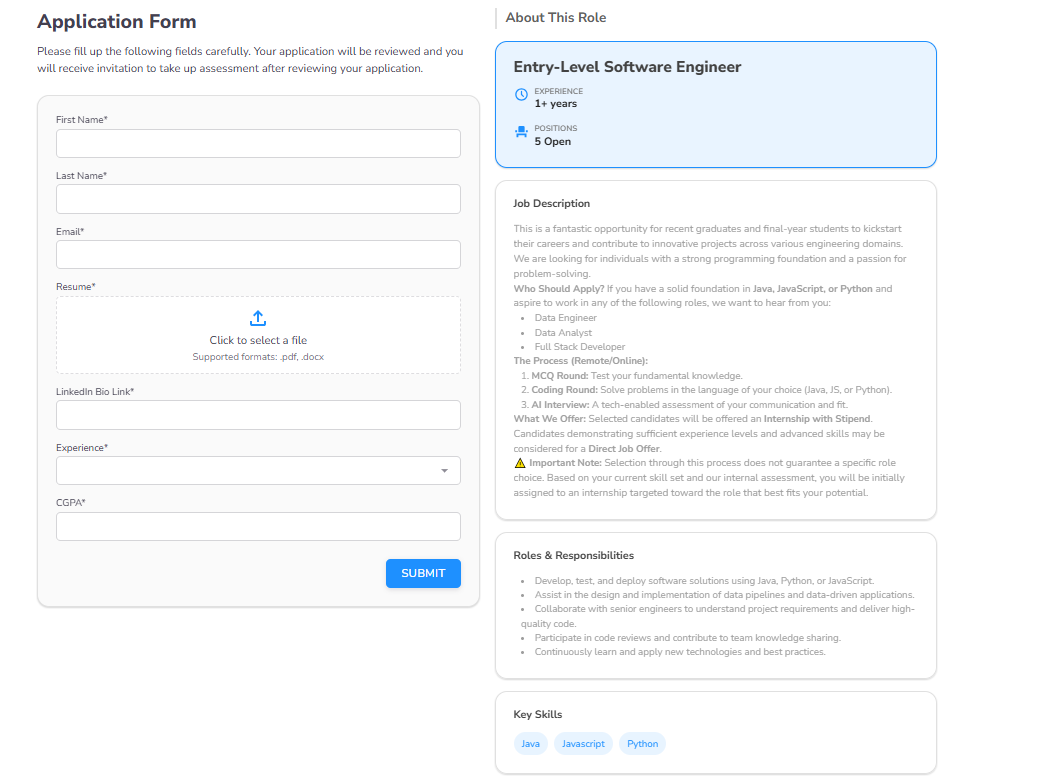Click the clock icon next to Experience

[521, 94]
